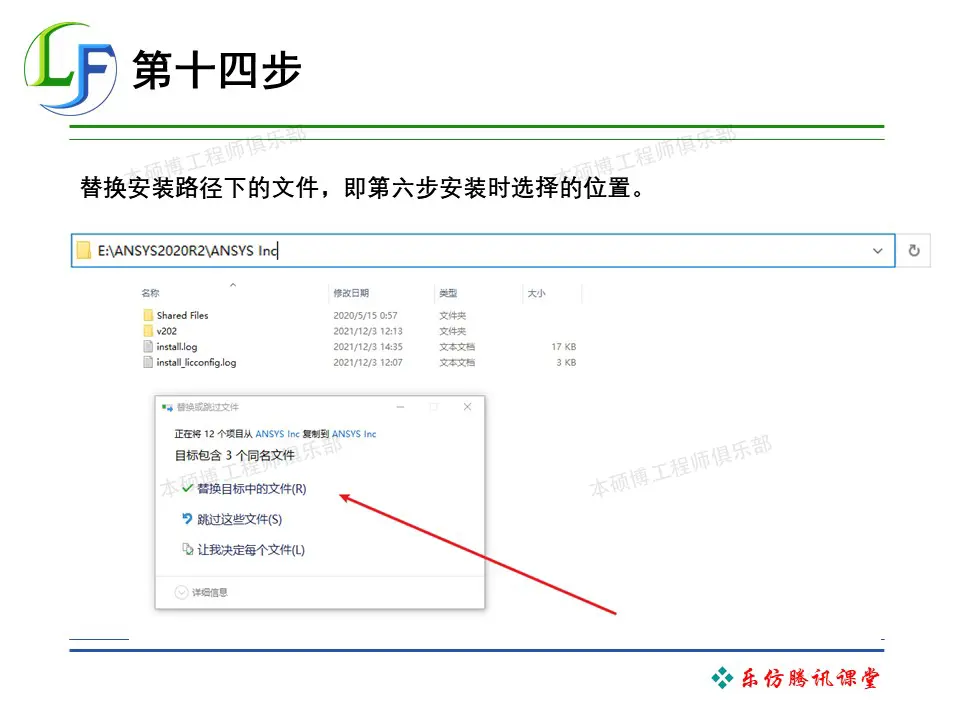Screen dimensions: 960x720
Task: Click the 文本文档 type of install.log
Action: (457, 347)
